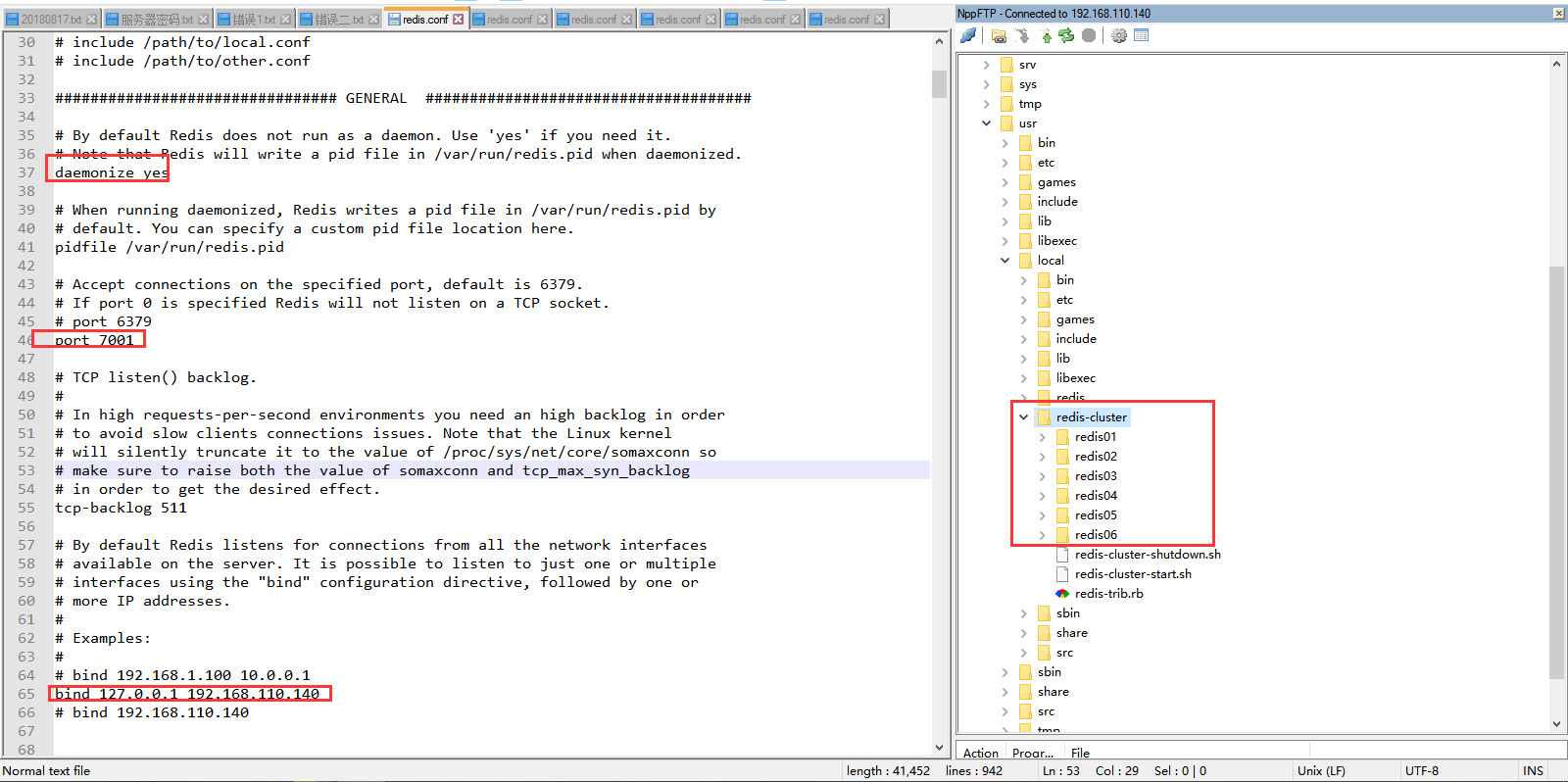Viewport: 1568px width, 782px height.
Task: Expand the srv folder
Action: (x=986, y=65)
